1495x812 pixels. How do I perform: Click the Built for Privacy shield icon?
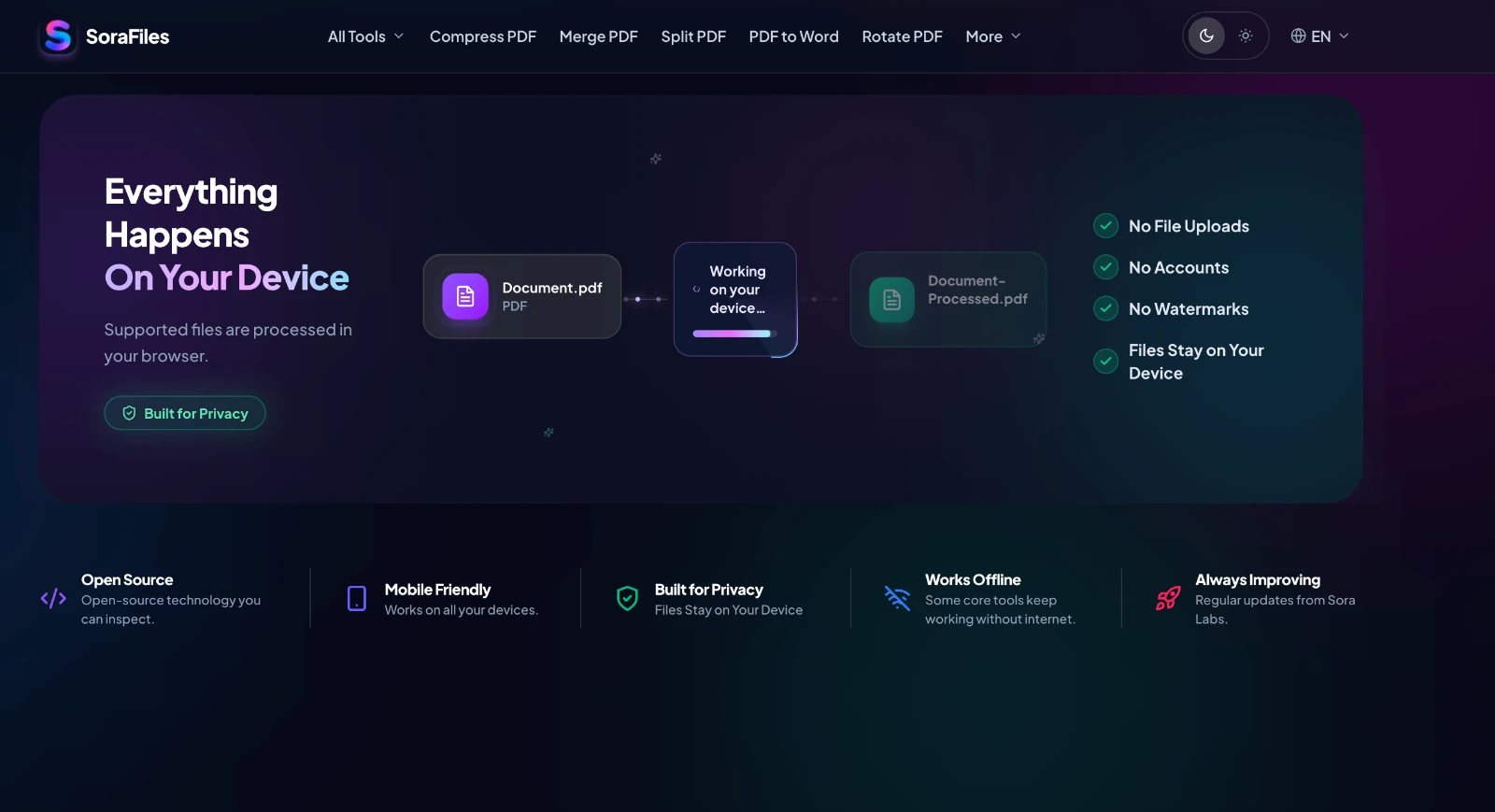(x=627, y=598)
